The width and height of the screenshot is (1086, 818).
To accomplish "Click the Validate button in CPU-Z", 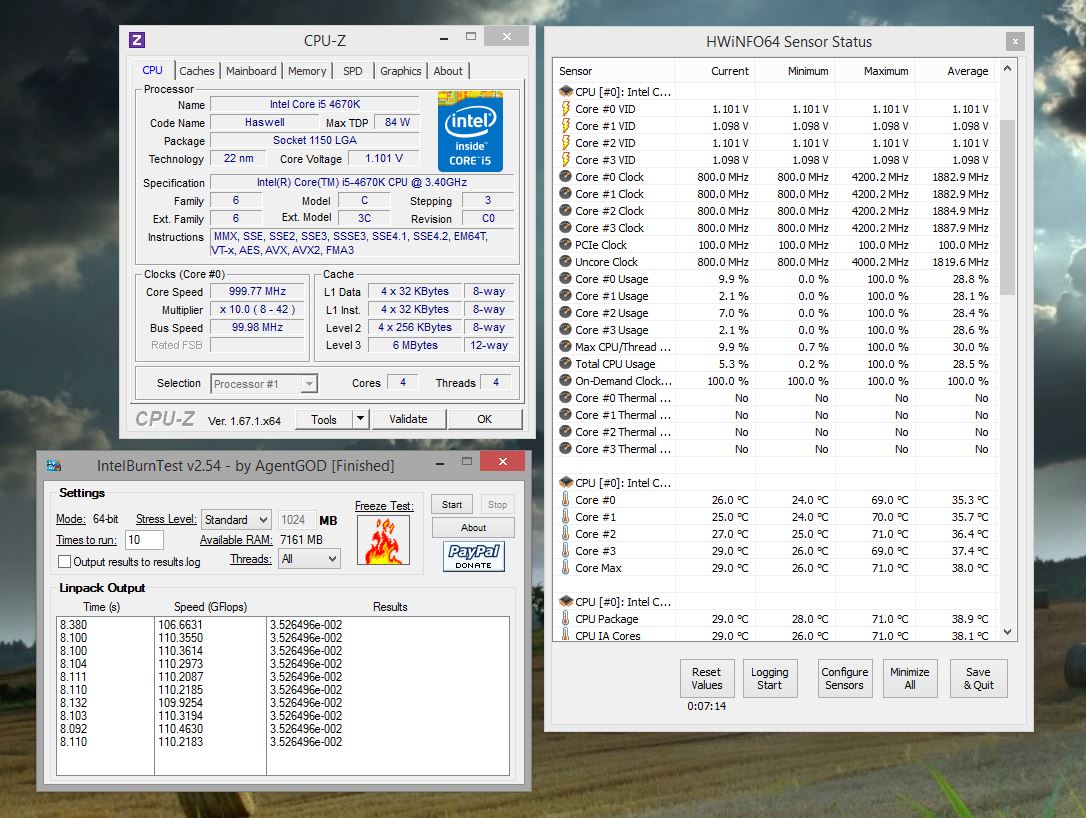I will [409, 419].
